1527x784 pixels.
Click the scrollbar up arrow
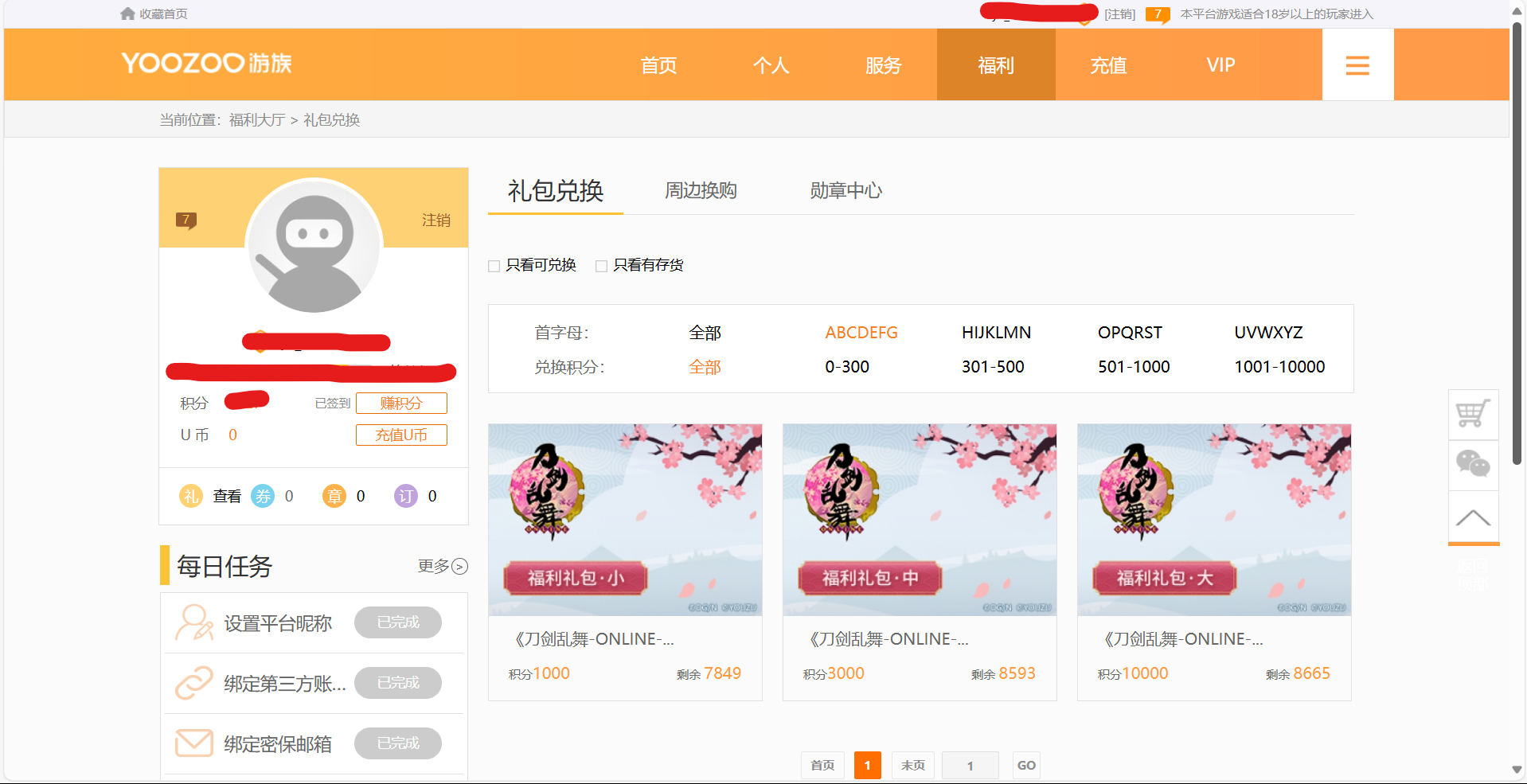pyautogui.click(x=1517, y=10)
